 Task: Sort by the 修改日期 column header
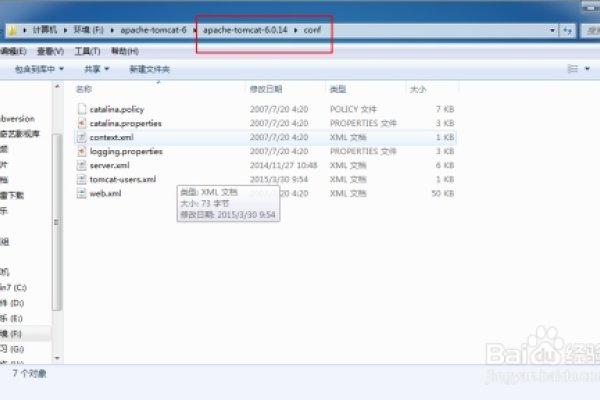tap(266, 89)
